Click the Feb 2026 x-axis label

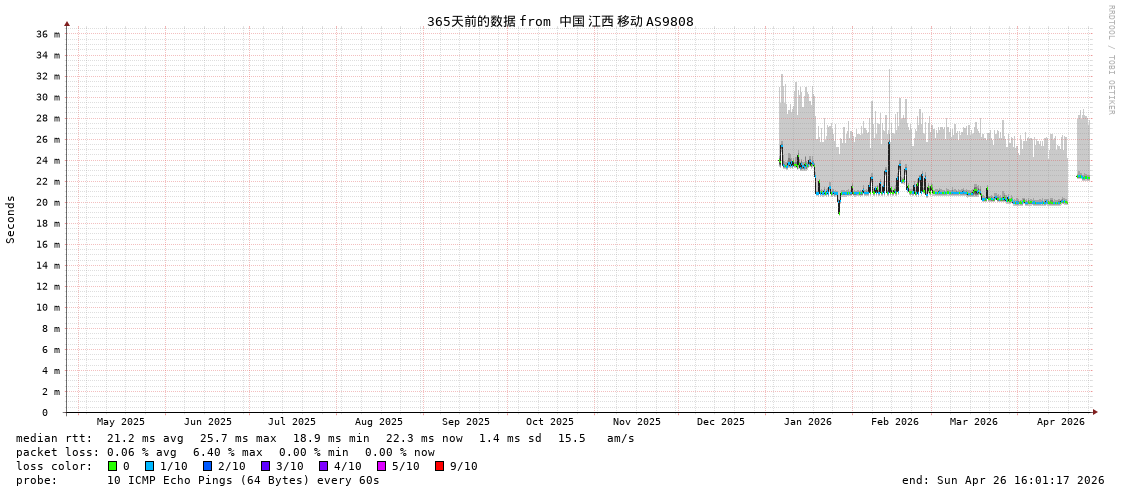[894, 422]
